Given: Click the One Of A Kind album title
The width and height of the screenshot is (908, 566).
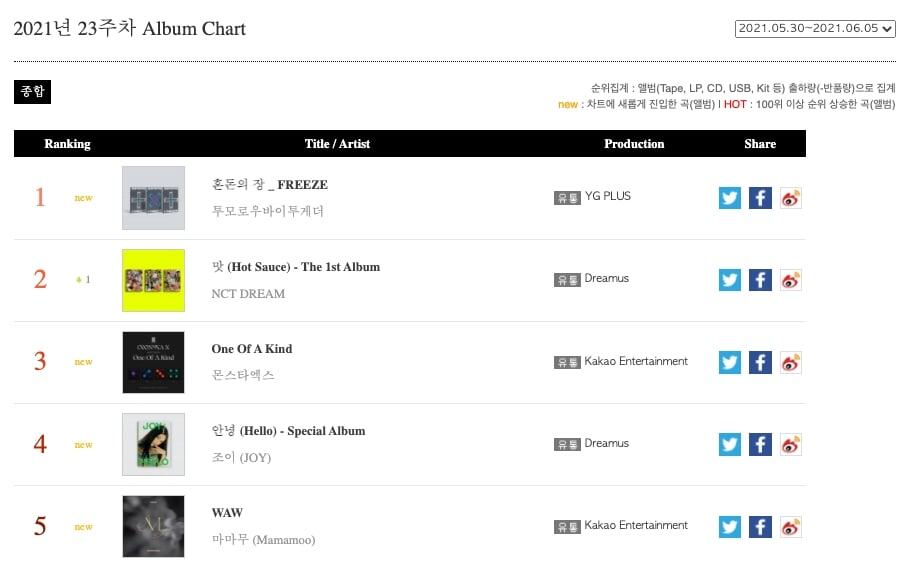Looking at the screenshot, I should pos(252,349).
